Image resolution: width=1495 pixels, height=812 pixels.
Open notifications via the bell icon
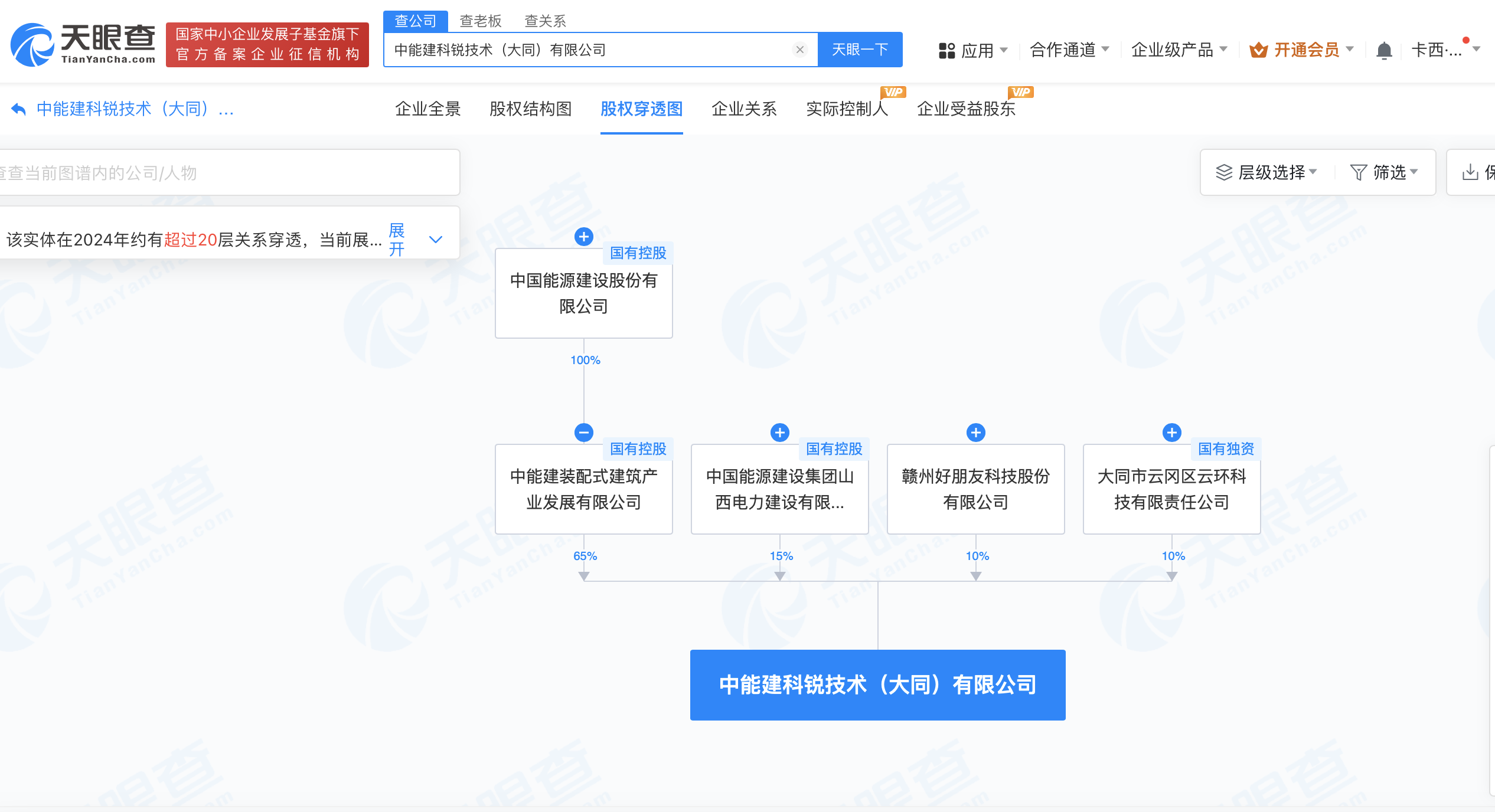[1384, 50]
